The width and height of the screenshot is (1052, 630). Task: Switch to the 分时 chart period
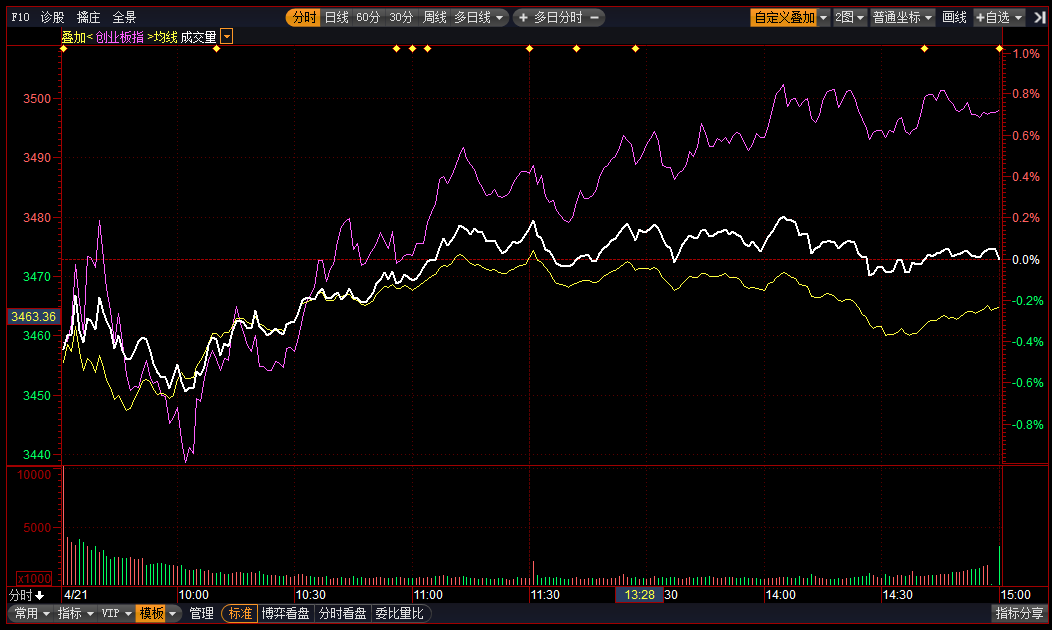[x=303, y=17]
